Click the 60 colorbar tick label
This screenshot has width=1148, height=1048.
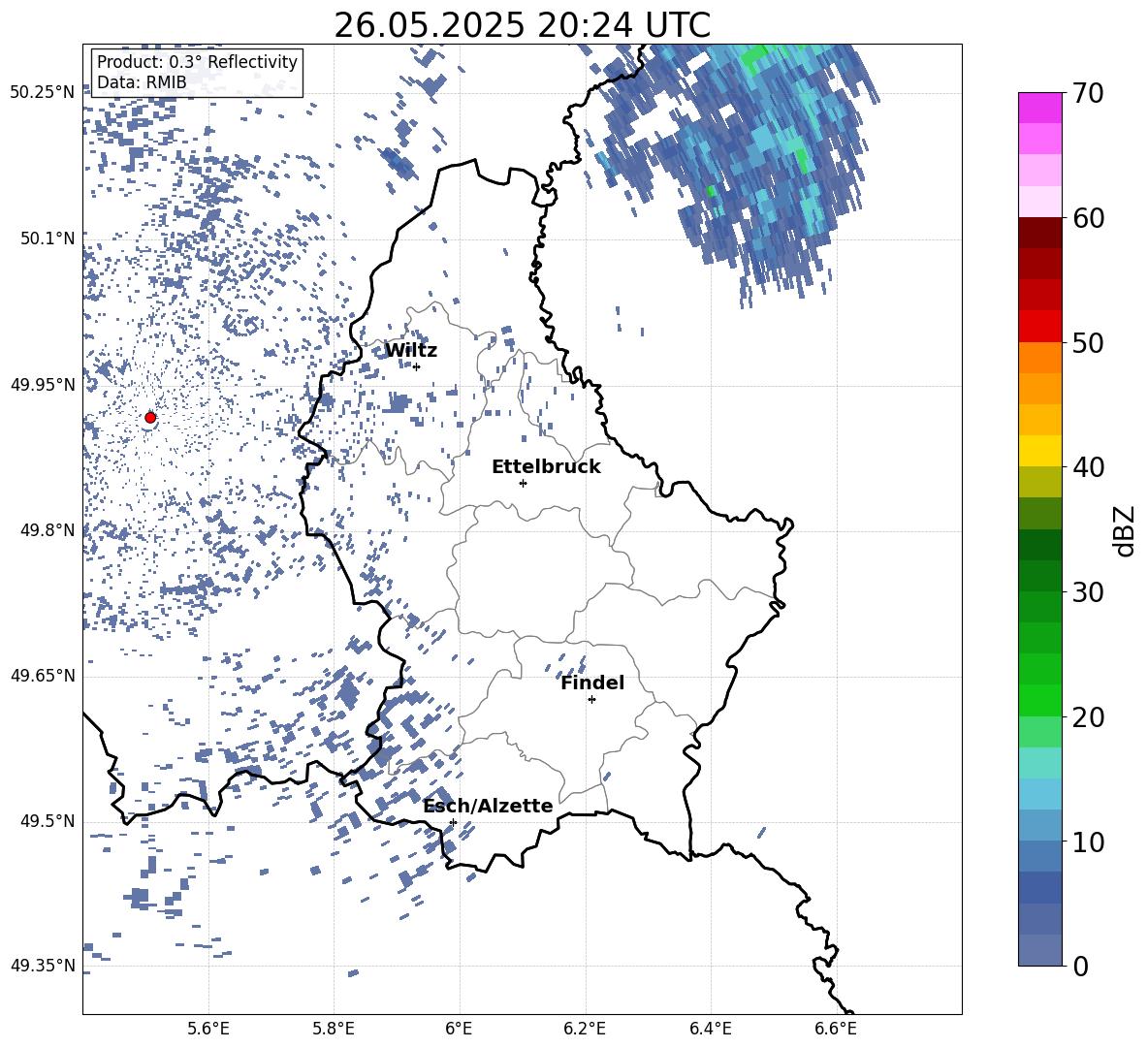1088,218
